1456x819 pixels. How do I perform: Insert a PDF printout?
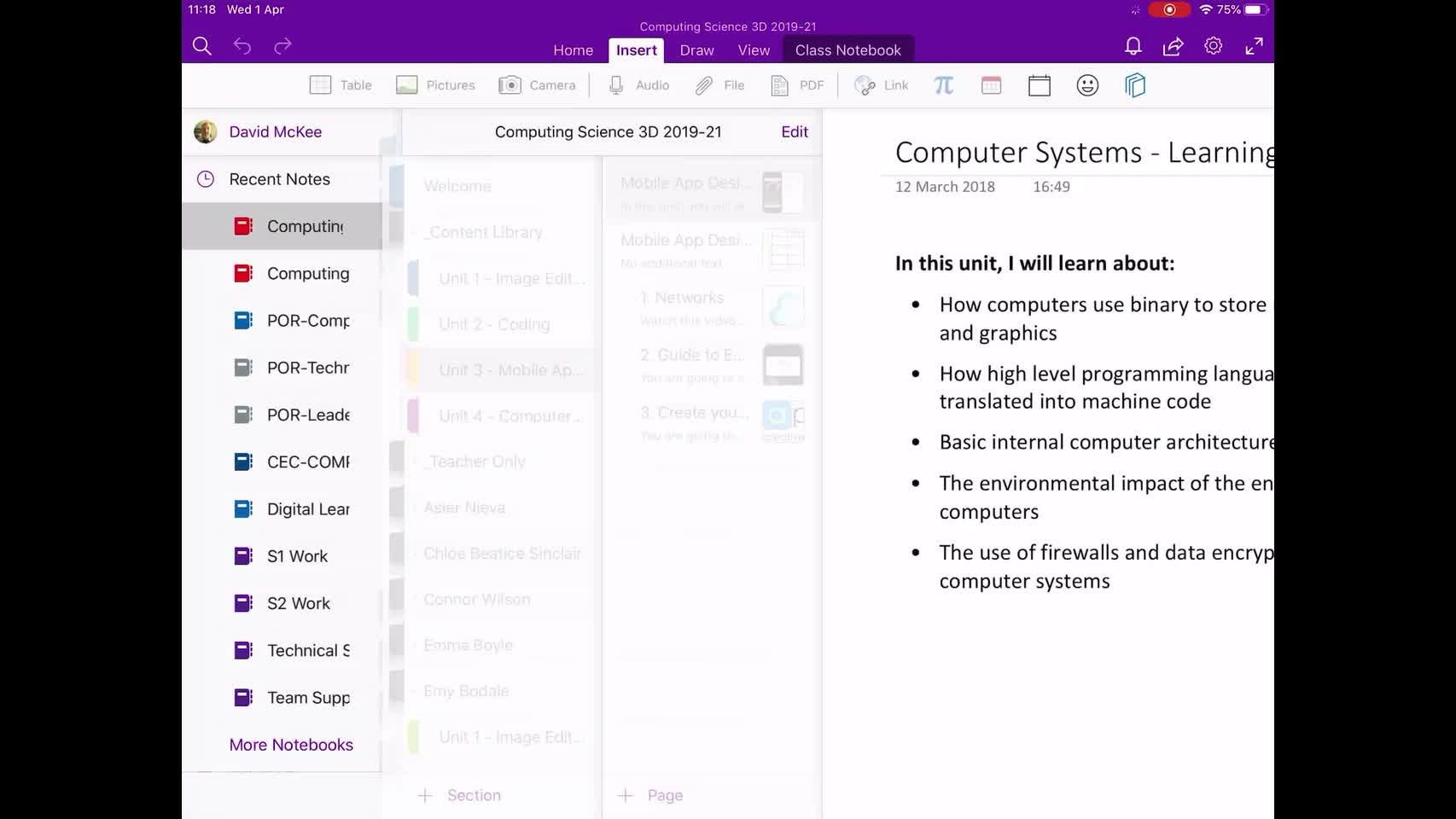tap(798, 85)
